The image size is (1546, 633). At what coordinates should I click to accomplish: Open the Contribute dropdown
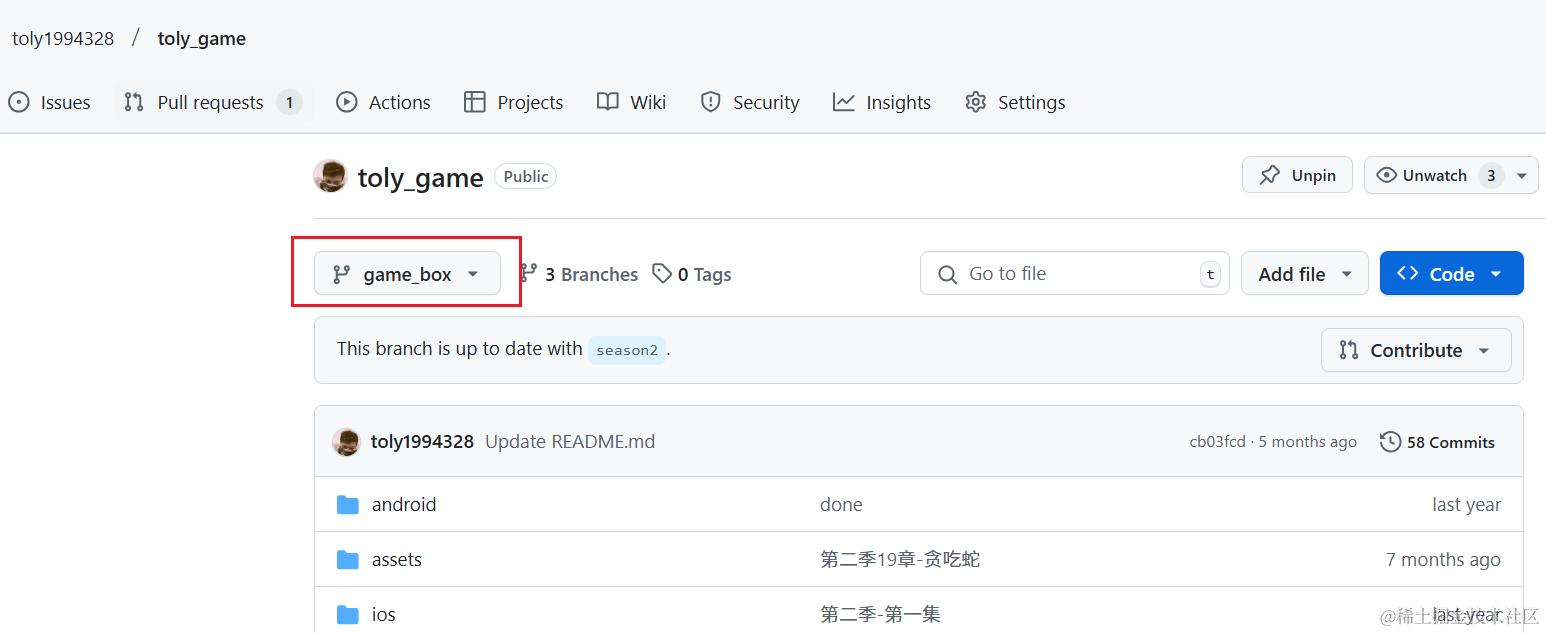[x=1416, y=350]
